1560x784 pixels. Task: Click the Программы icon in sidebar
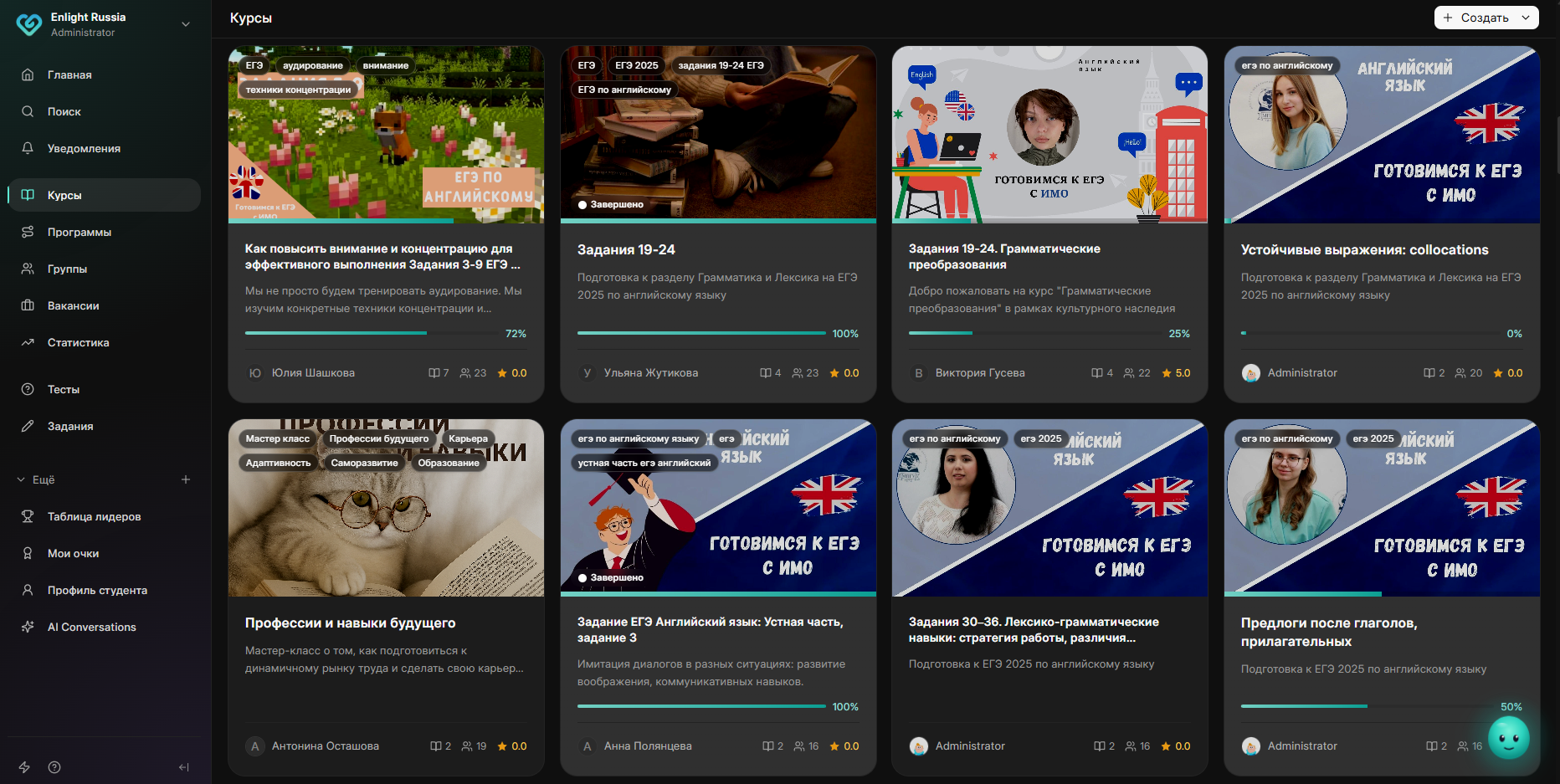tap(28, 232)
